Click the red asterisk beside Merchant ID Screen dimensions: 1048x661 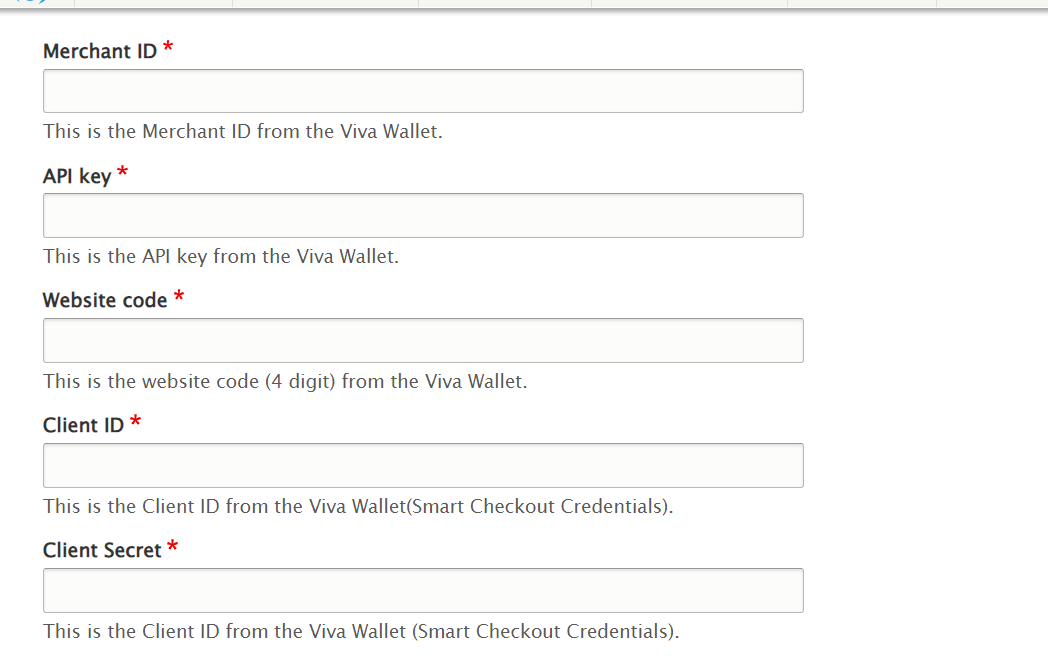click(168, 47)
